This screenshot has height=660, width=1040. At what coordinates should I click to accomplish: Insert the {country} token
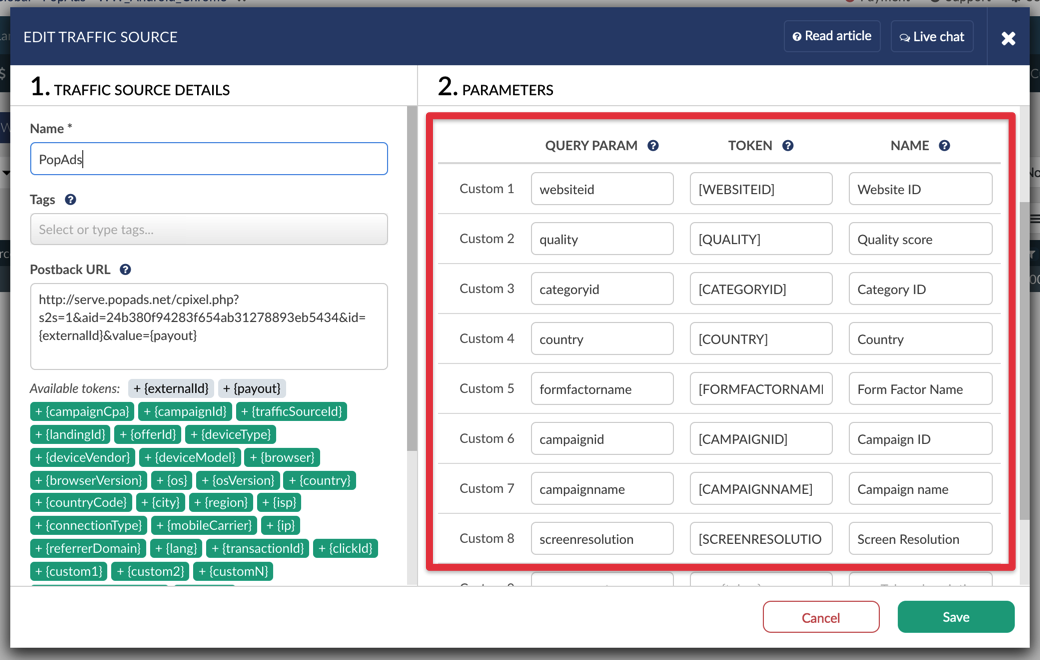click(320, 480)
